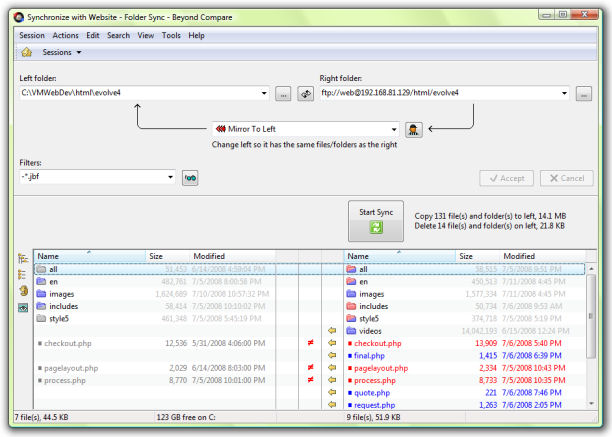Click the collapse folders icon in the sidebar
This screenshot has height=437, width=612.
pyautogui.click(x=23, y=274)
